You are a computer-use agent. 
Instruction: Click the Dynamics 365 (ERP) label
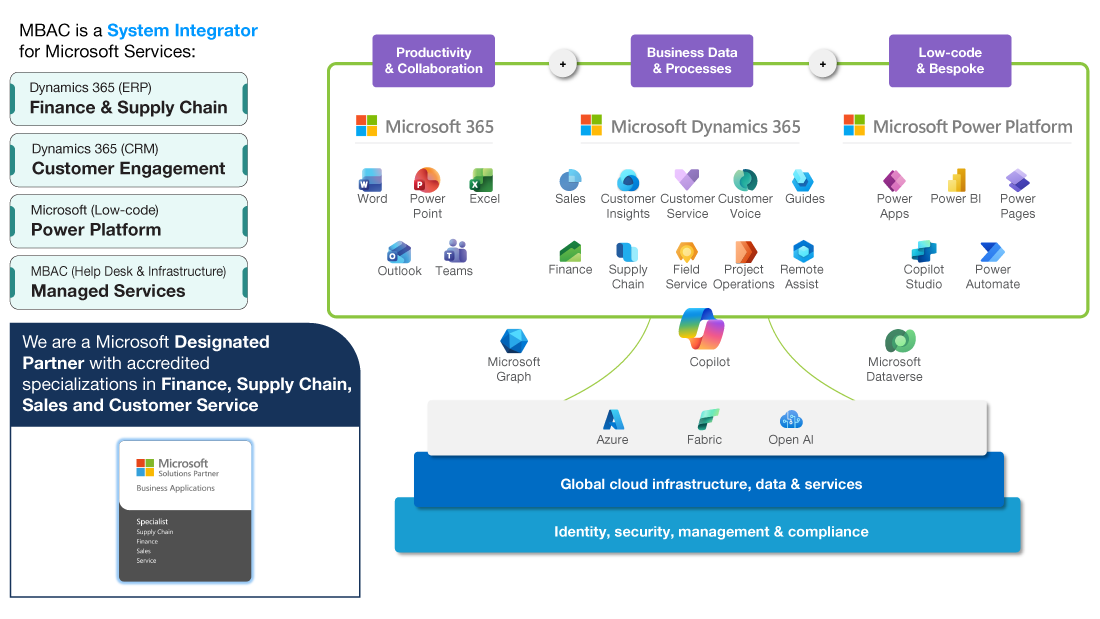[90, 88]
